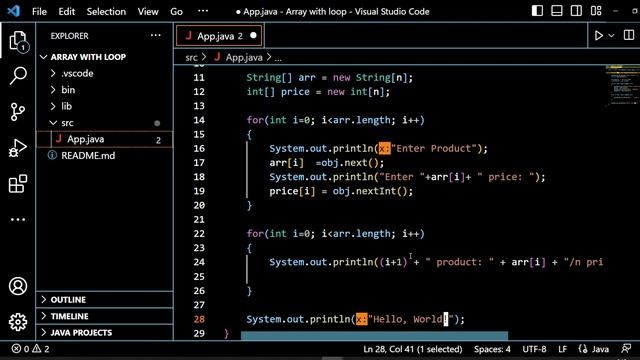Toggle the secondary side bar
The image size is (640, 360).
tap(576, 11)
